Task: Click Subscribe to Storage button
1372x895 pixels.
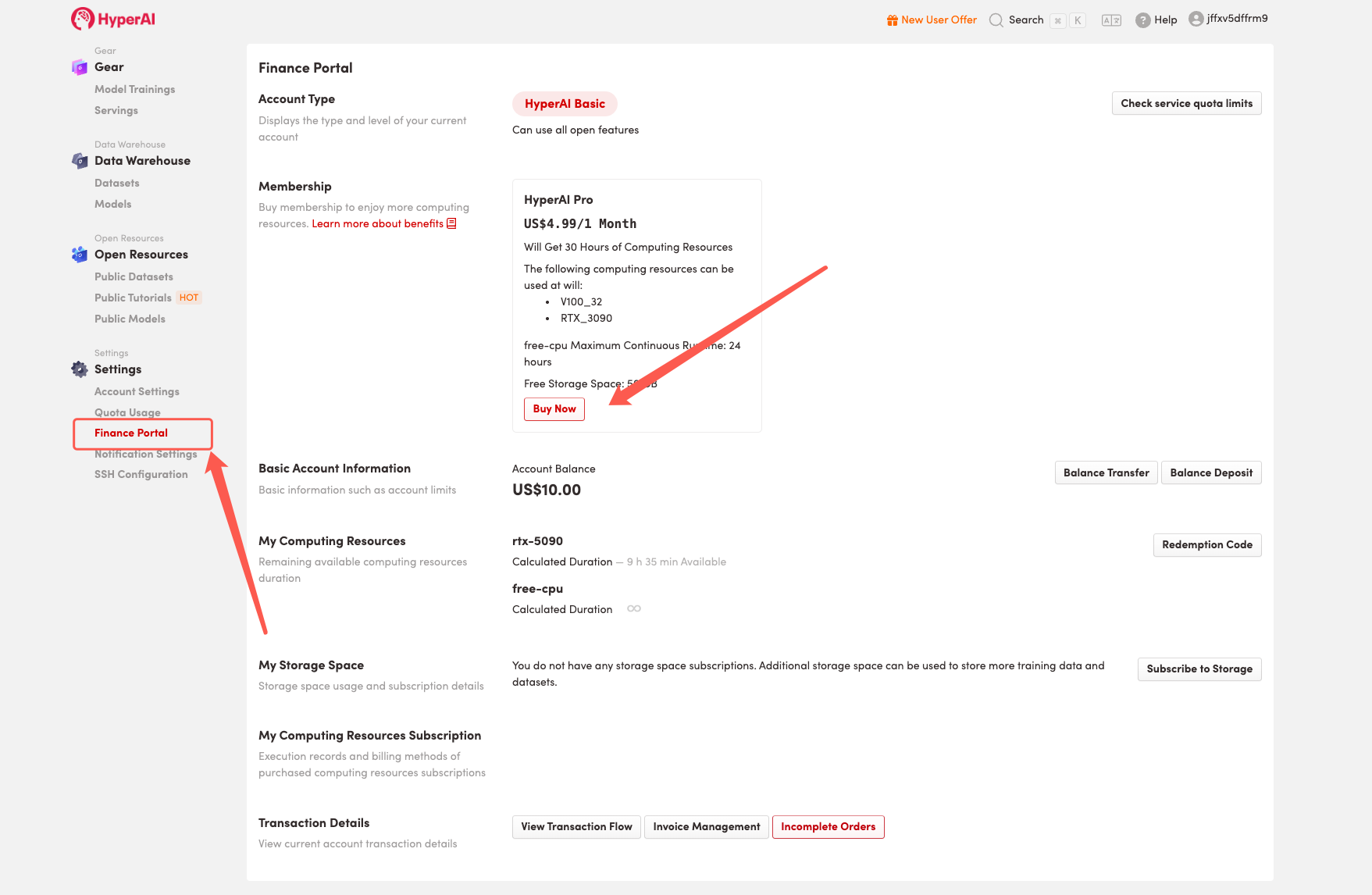Action: (x=1199, y=669)
